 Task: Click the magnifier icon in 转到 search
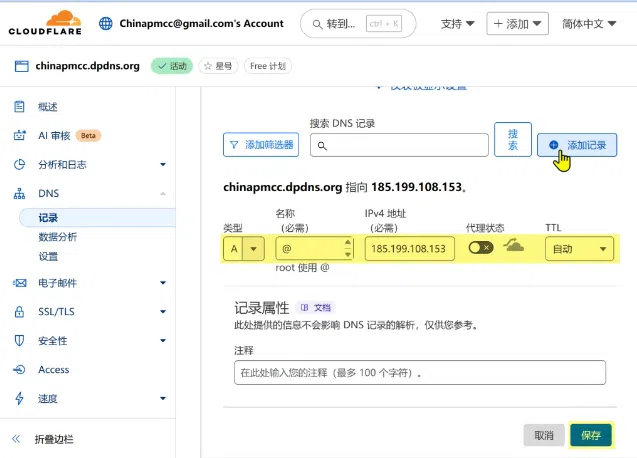(x=317, y=24)
